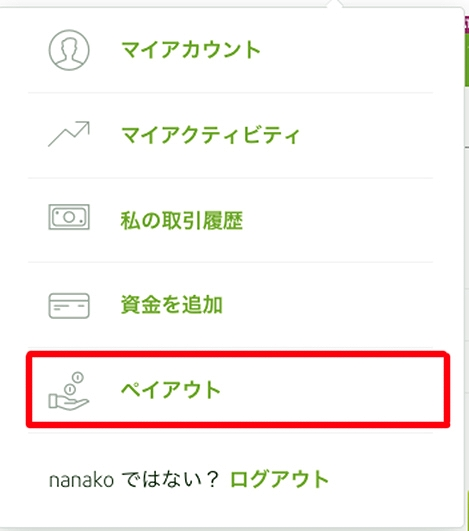The height and width of the screenshot is (531, 469).
Task: Click the rising trend arrow icon
Action: point(69,134)
